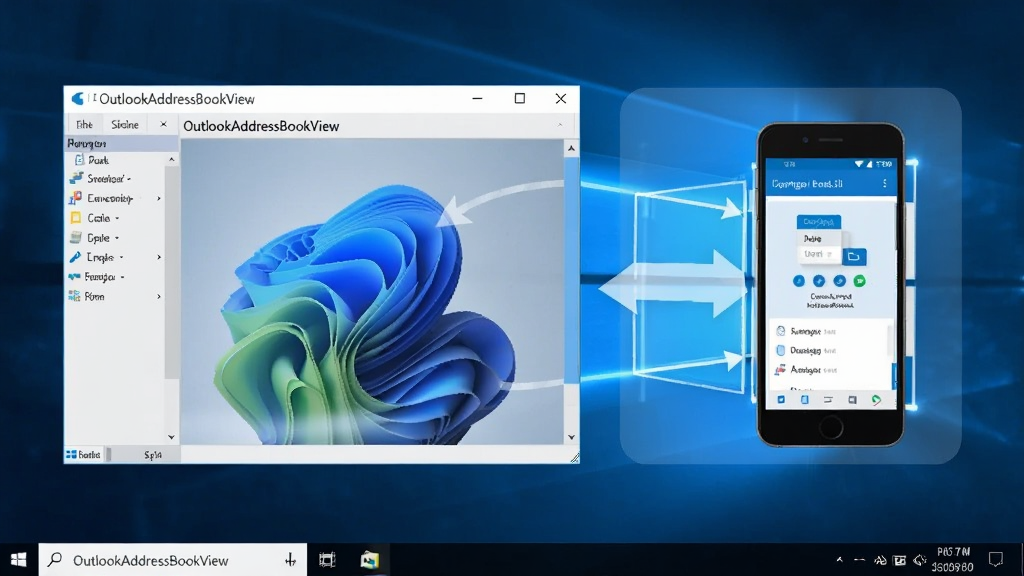This screenshot has height=576, width=1024.
Task: Click the main pane scroll-up arrow
Action: [x=571, y=148]
